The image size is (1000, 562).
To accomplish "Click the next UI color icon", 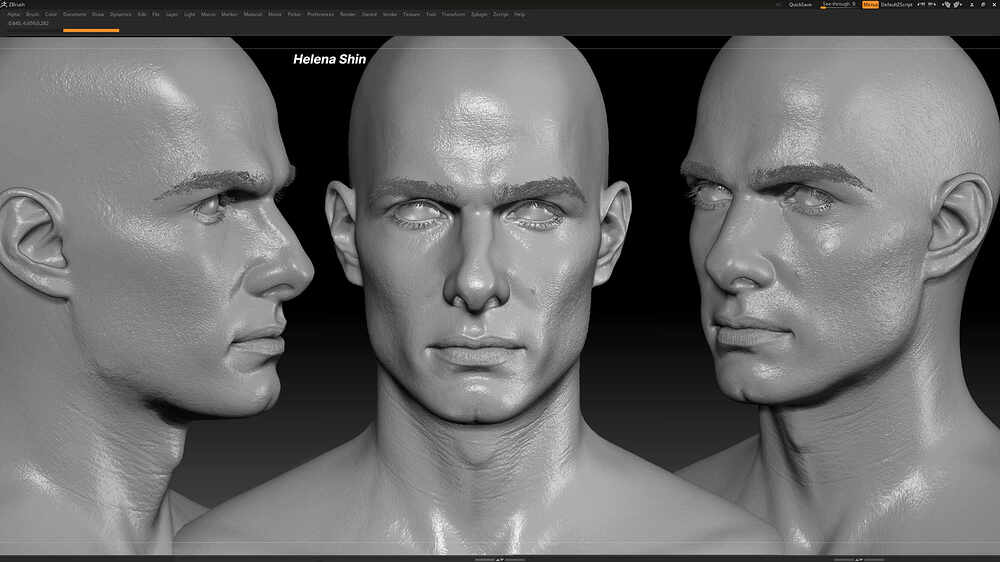I will [x=958, y=4].
